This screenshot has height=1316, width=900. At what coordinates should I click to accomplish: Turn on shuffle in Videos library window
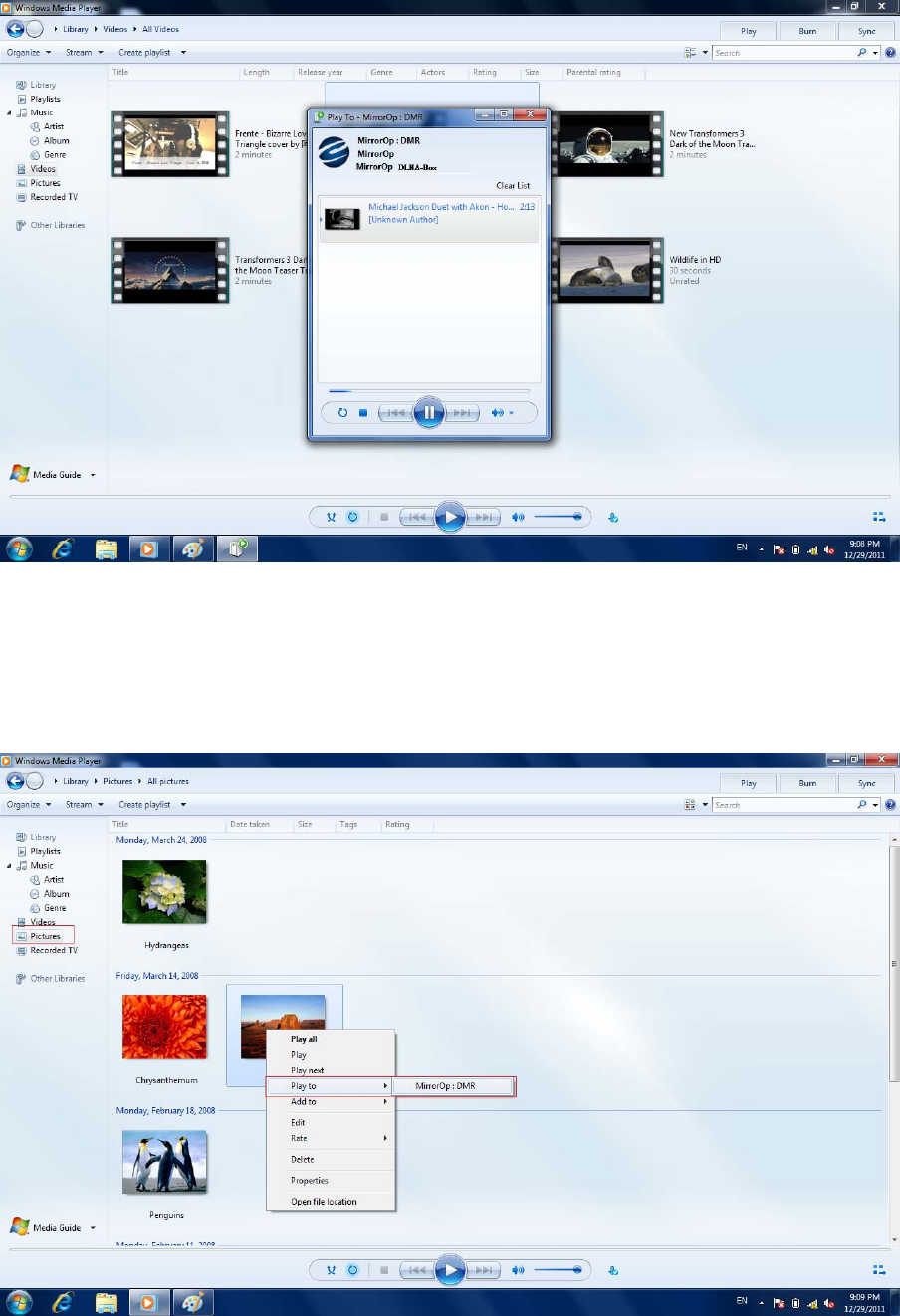(x=332, y=517)
